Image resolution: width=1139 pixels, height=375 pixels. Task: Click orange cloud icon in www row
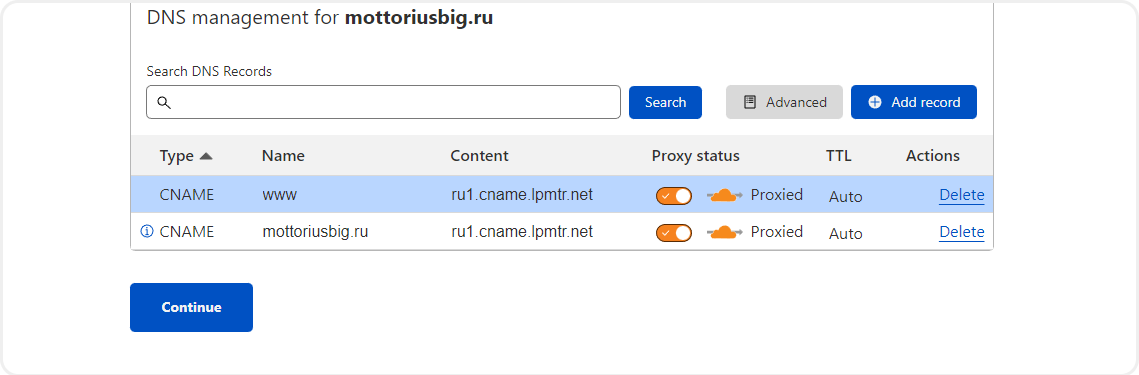pyautogui.click(x=724, y=195)
